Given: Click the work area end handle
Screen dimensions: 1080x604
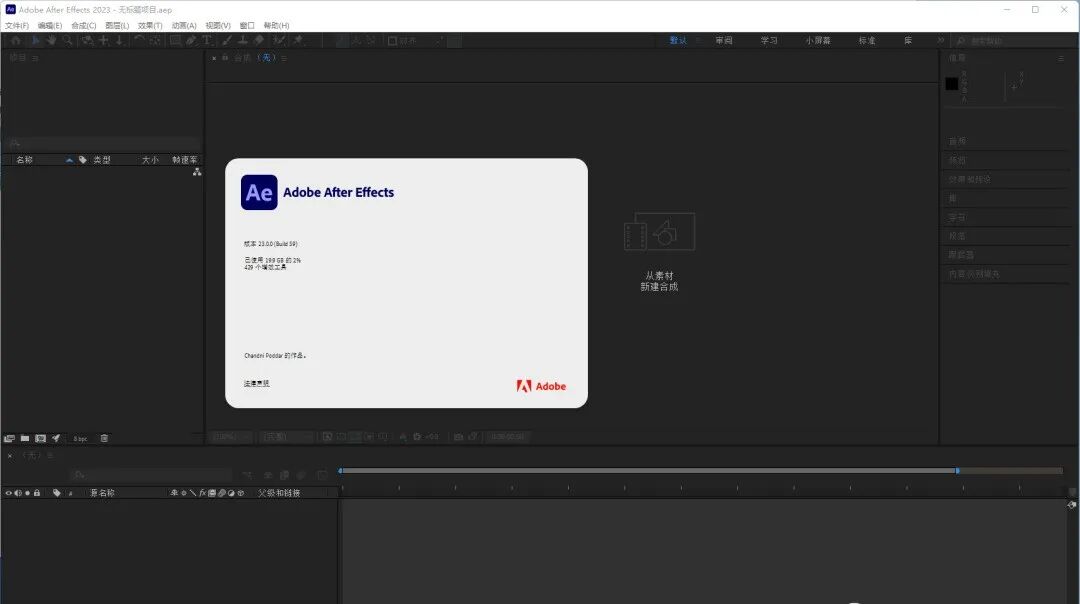Looking at the screenshot, I should click(x=957, y=471).
